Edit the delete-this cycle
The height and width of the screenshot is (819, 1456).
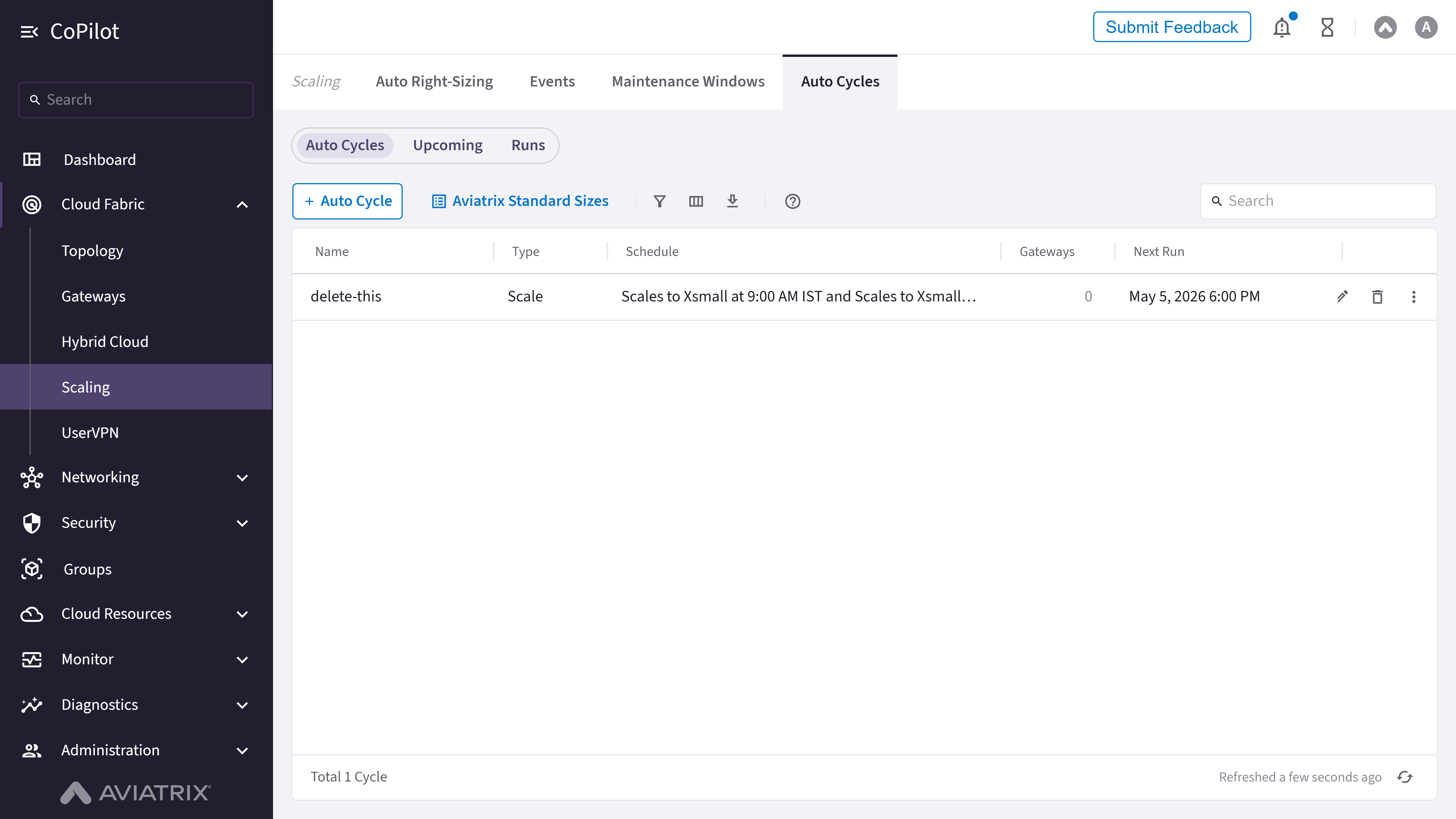[x=1342, y=297]
